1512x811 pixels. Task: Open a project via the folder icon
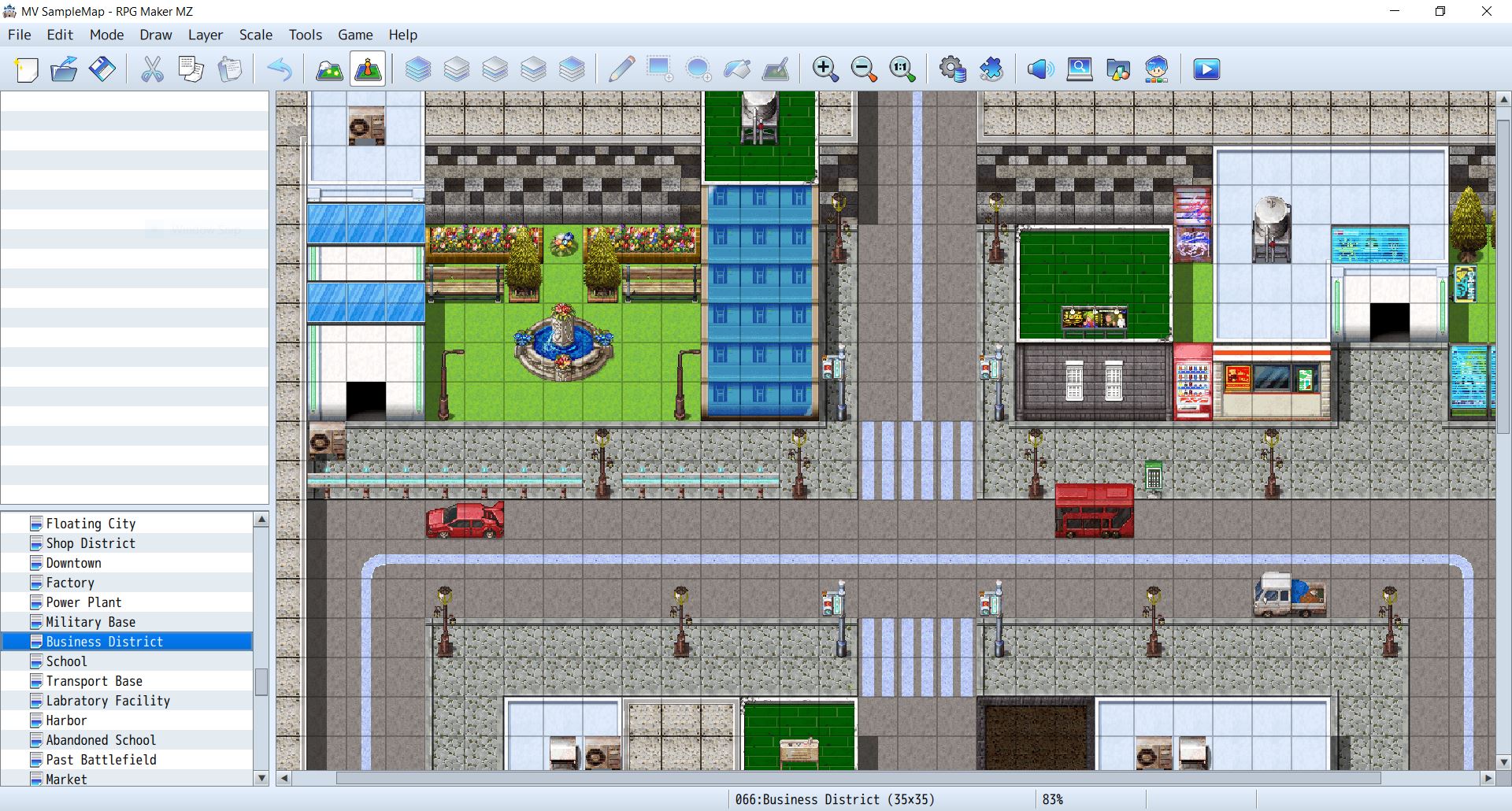click(64, 69)
